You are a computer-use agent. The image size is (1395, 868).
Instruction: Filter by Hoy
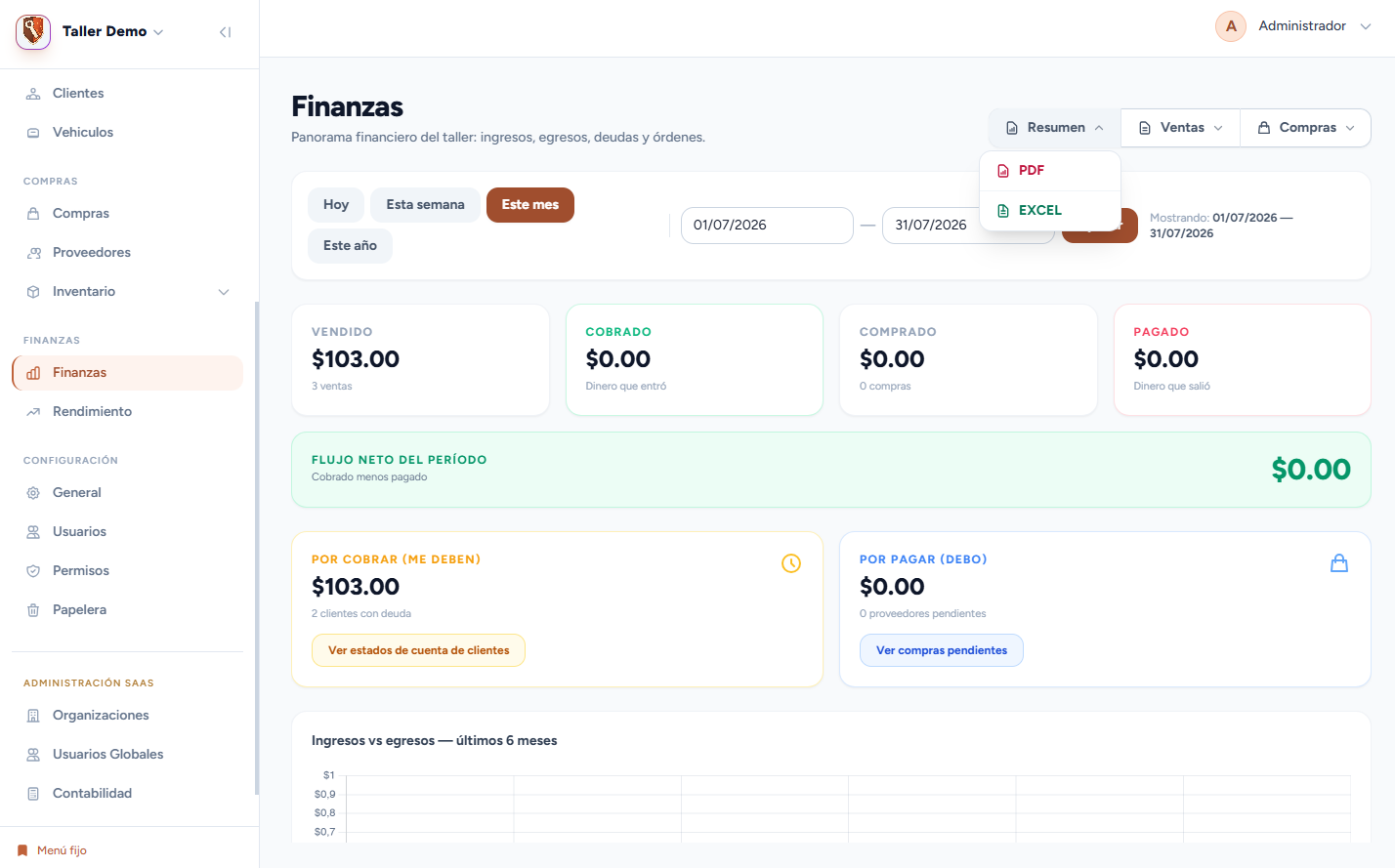[x=336, y=205]
